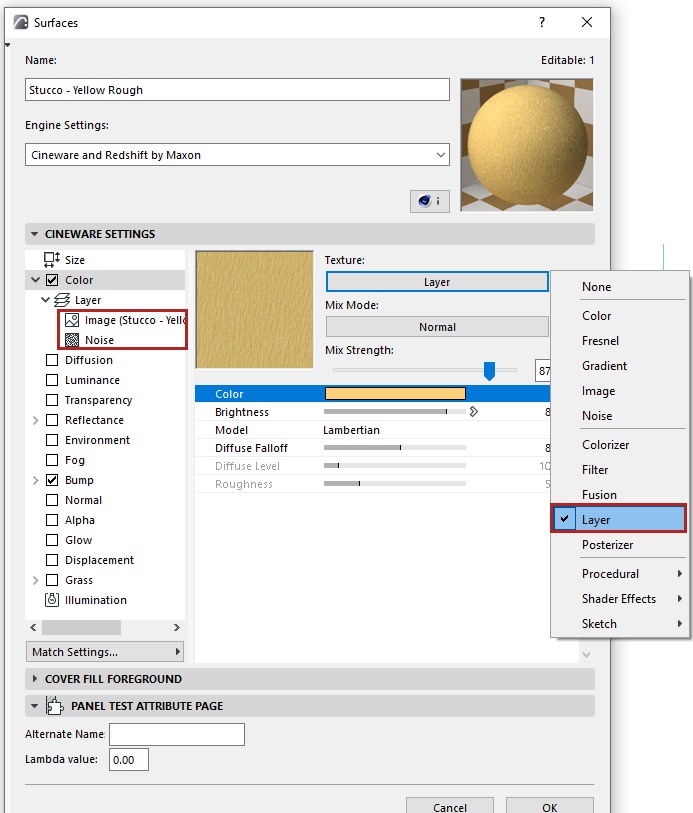Click the Alternate Name input field
Screen dimensions: 693x813
177,734
